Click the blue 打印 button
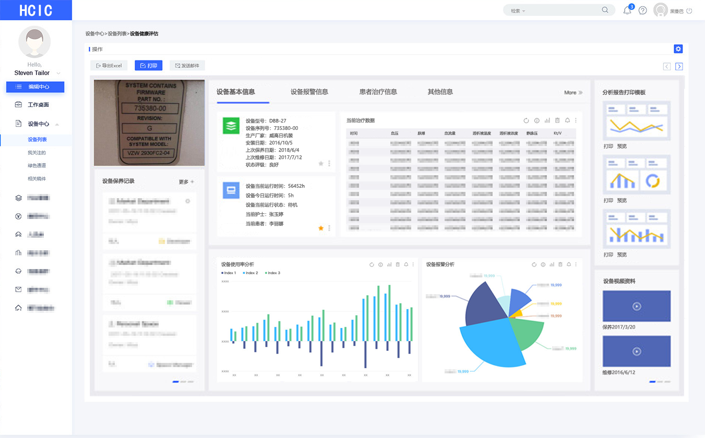The width and height of the screenshot is (705, 438). pos(148,66)
